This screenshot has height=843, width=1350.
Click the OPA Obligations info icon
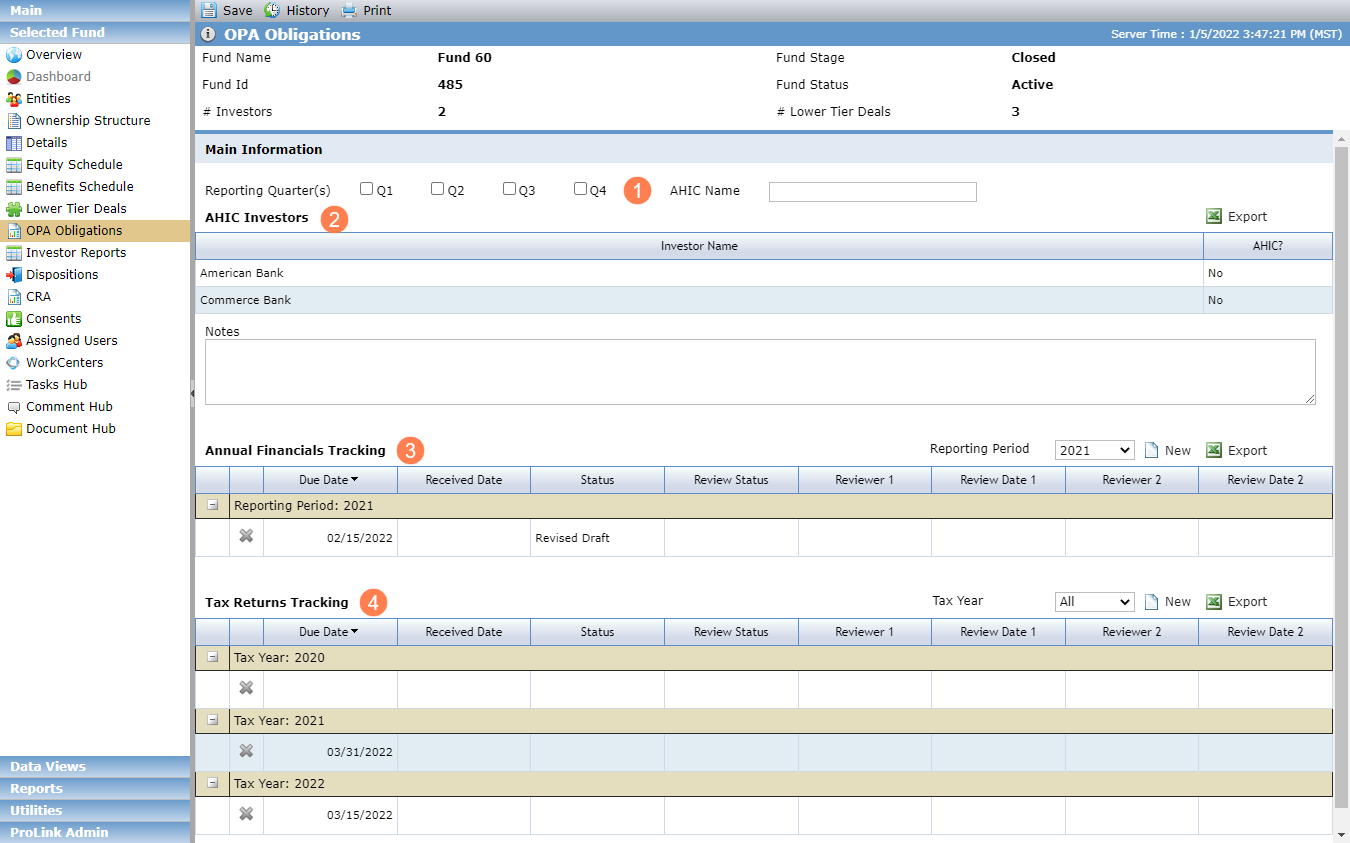pyautogui.click(x=208, y=34)
